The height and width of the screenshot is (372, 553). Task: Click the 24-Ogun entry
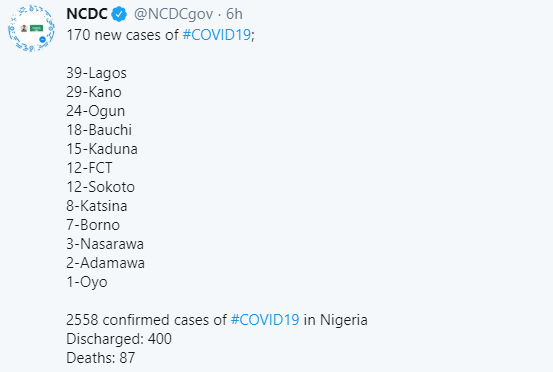[96, 111]
